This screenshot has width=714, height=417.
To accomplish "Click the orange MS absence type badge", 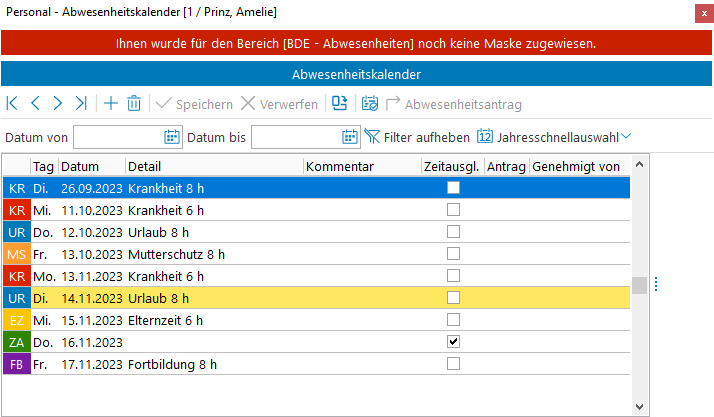I will point(16,254).
